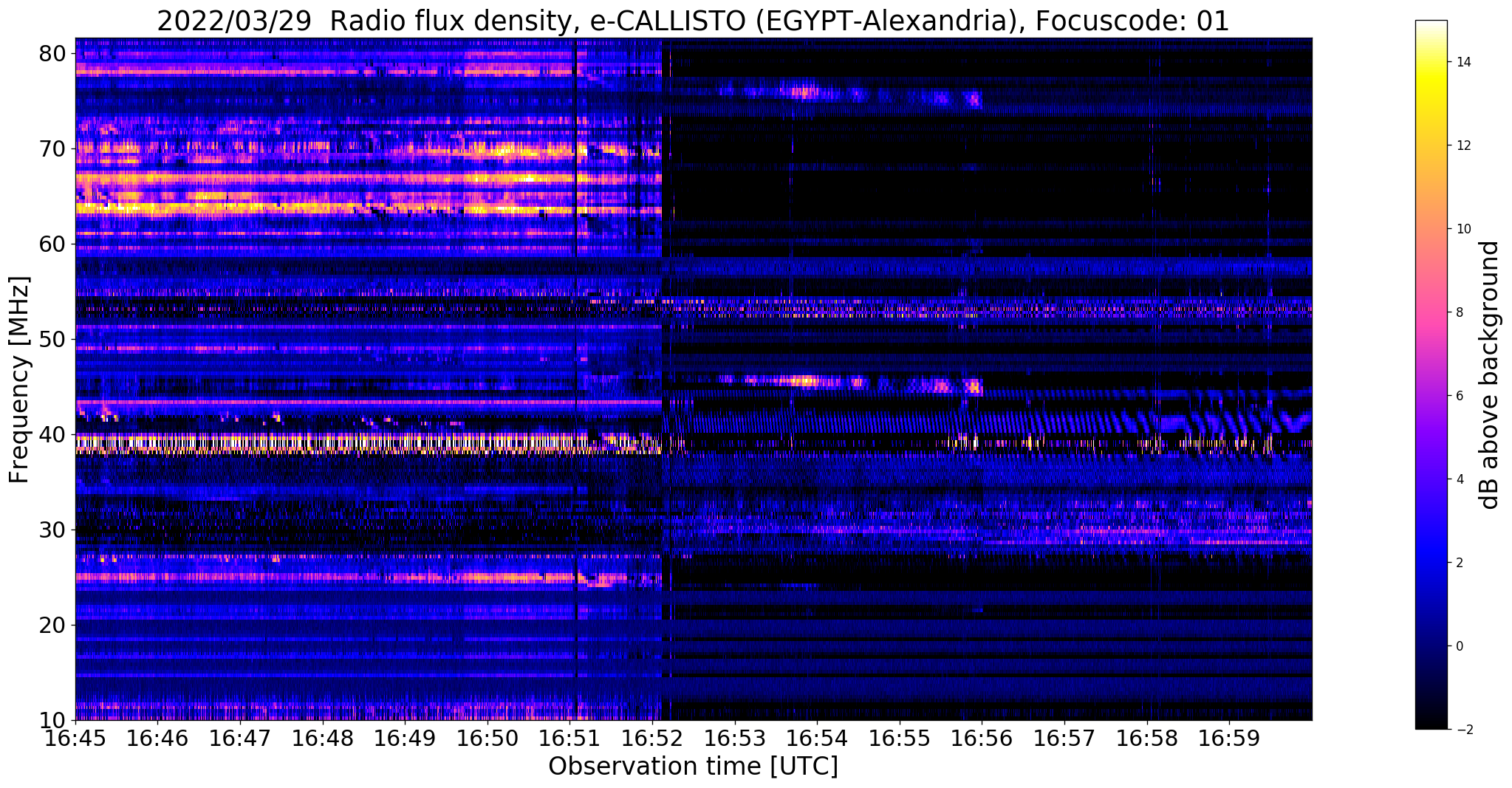Click the 80 MHz frequency tick label

(54, 53)
